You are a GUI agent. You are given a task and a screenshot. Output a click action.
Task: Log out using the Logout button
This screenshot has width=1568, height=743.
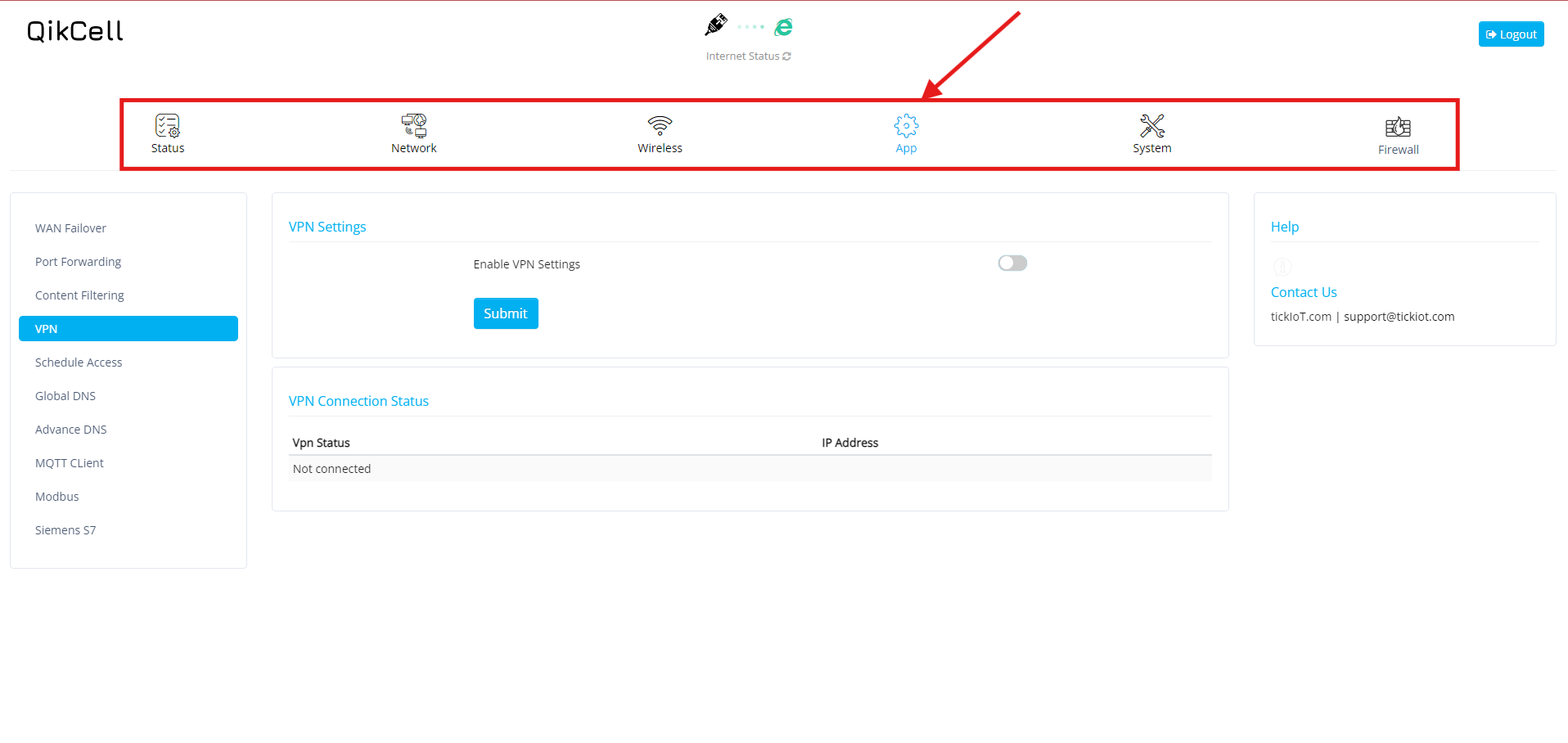(1511, 34)
